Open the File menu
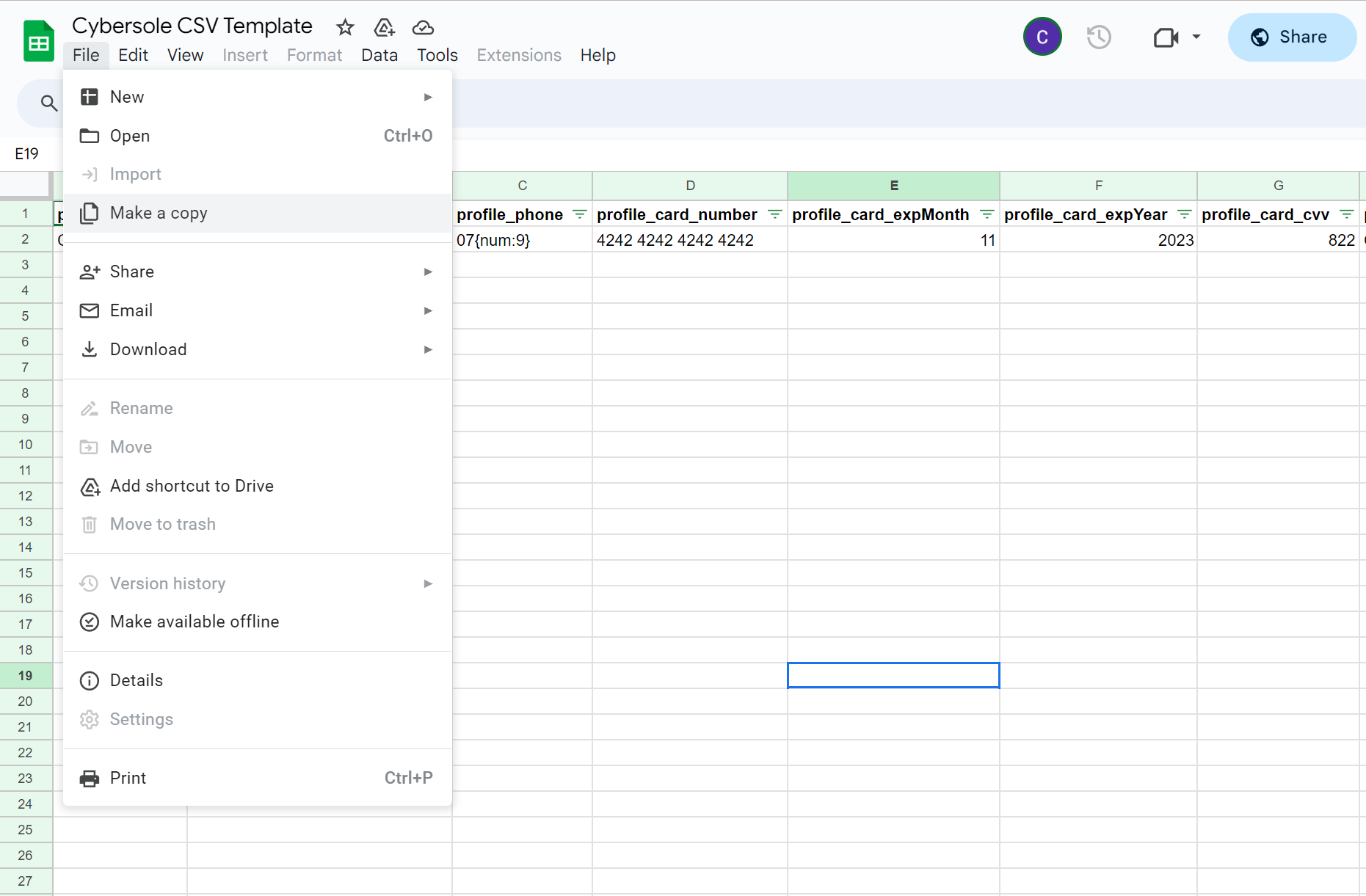Screen dimensions: 1366x896 pos(86,55)
